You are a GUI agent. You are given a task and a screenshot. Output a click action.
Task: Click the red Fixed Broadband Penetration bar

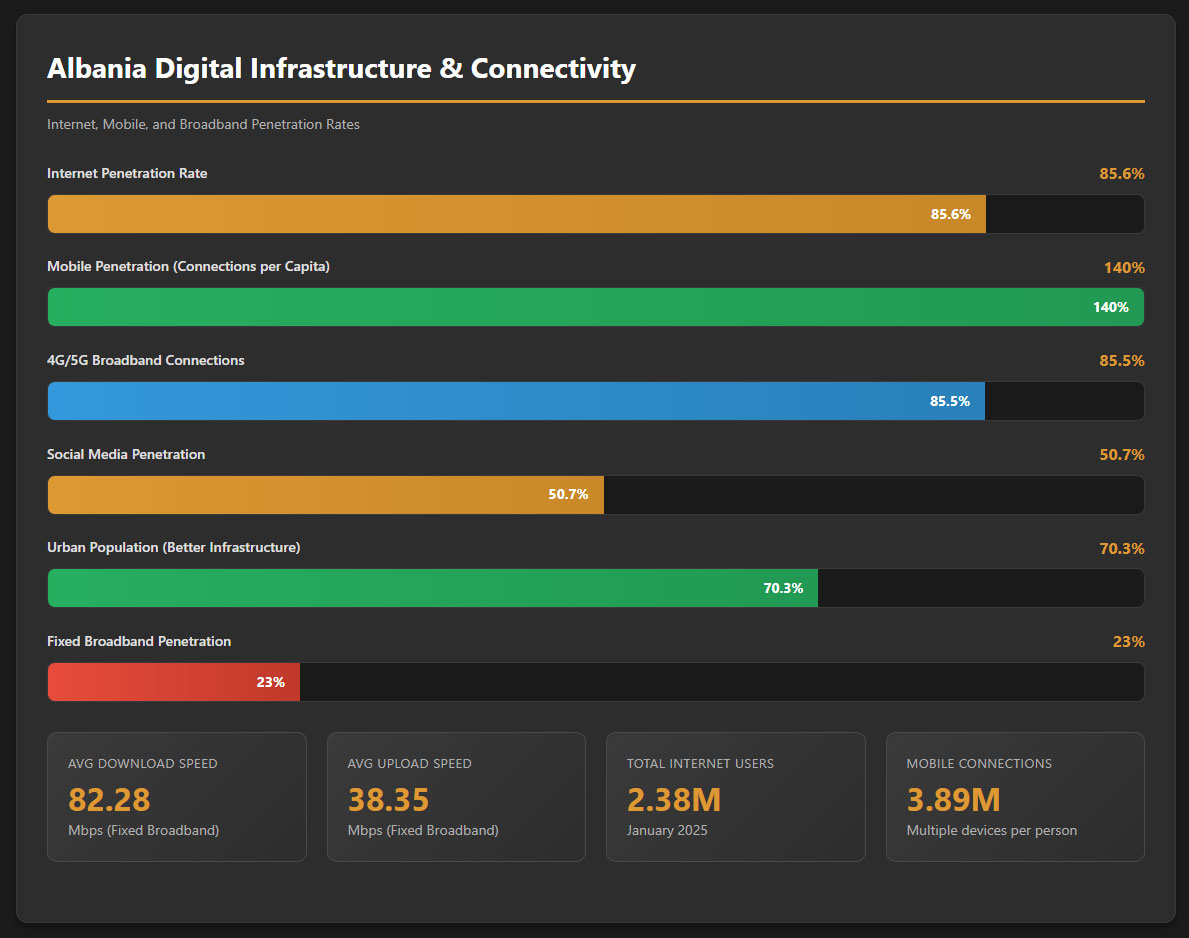point(173,682)
